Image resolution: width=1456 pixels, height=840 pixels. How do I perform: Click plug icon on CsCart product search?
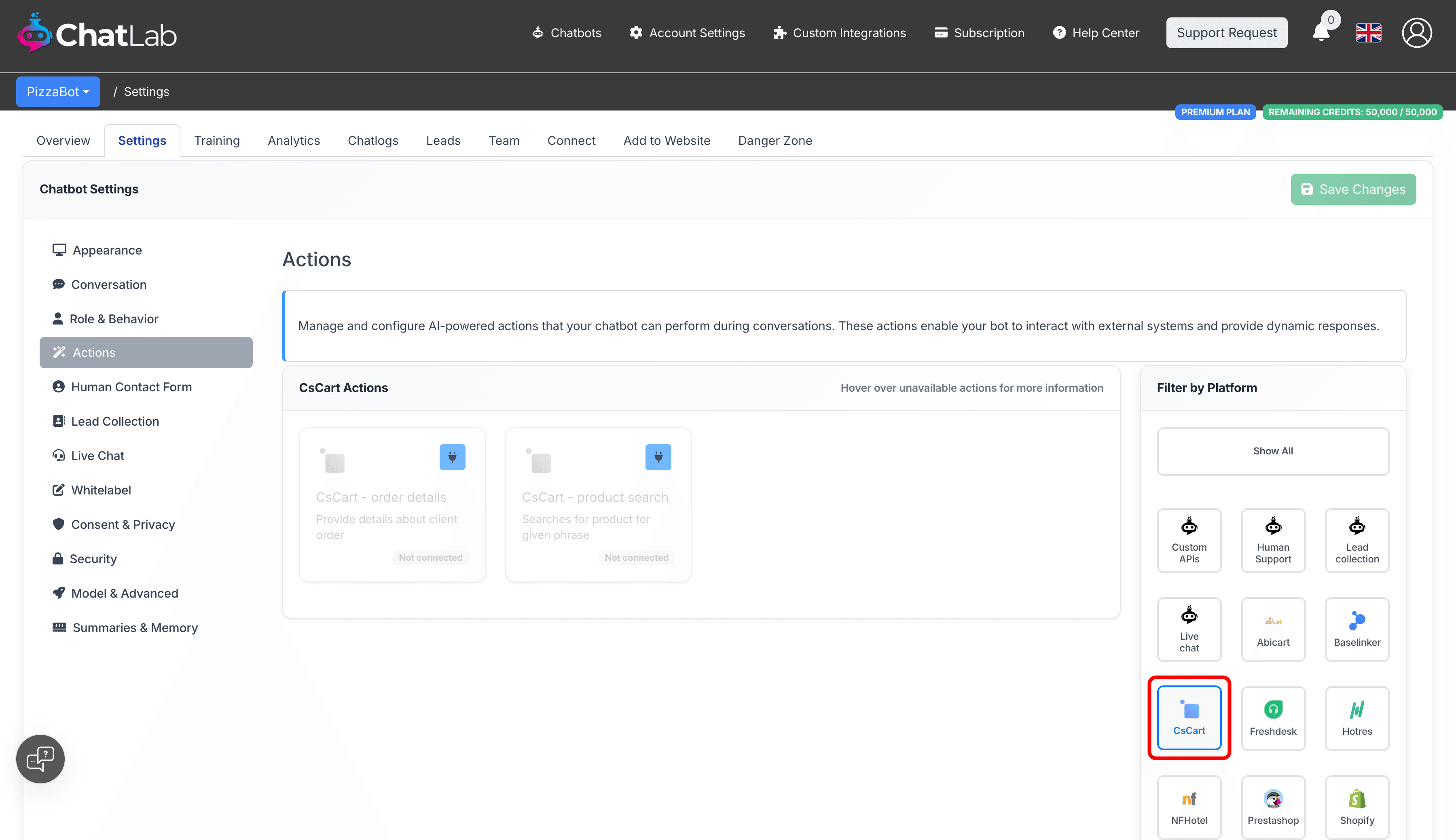pyautogui.click(x=658, y=457)
